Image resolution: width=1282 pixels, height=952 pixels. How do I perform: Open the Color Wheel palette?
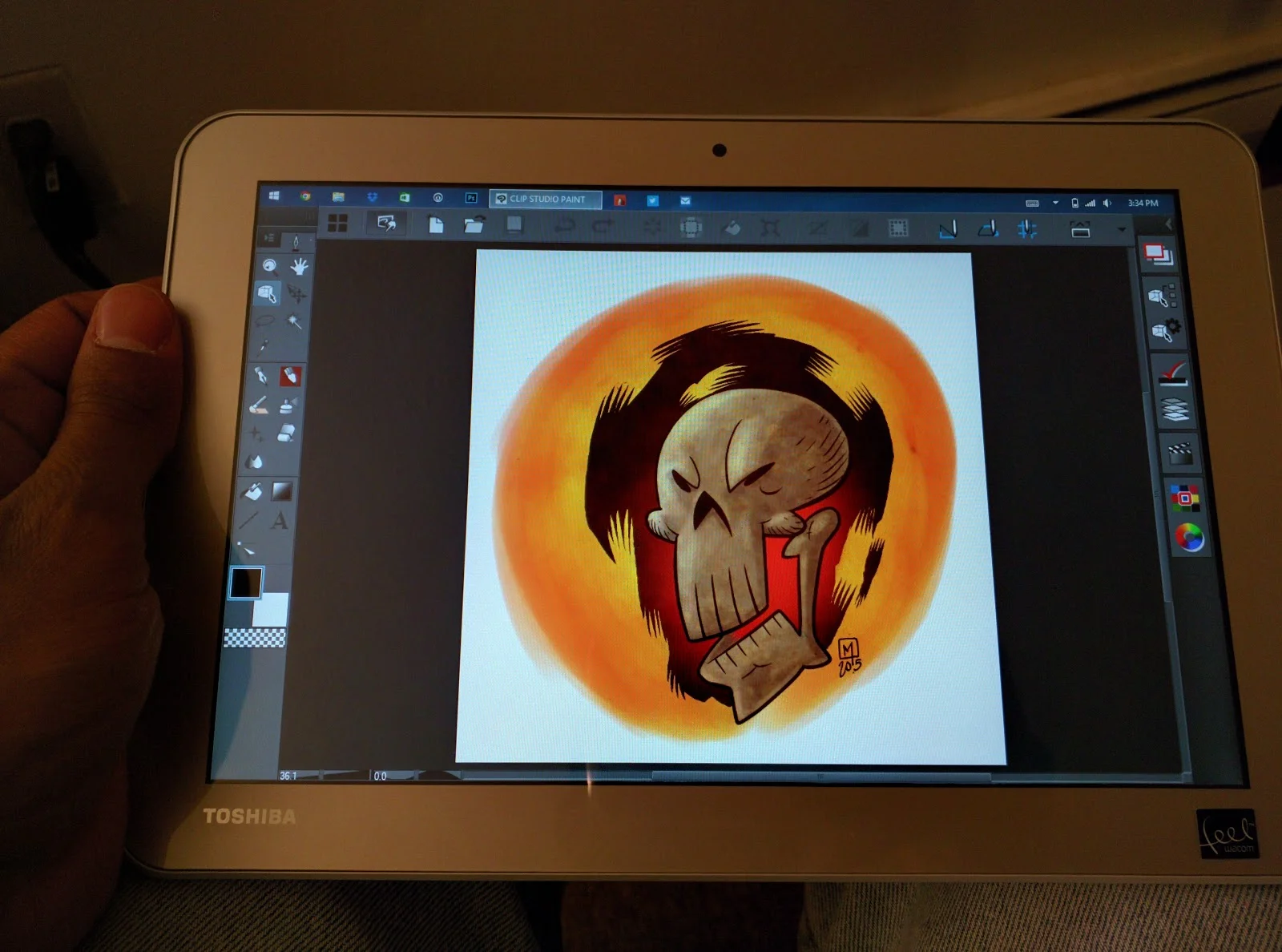tap(1189, 537)
